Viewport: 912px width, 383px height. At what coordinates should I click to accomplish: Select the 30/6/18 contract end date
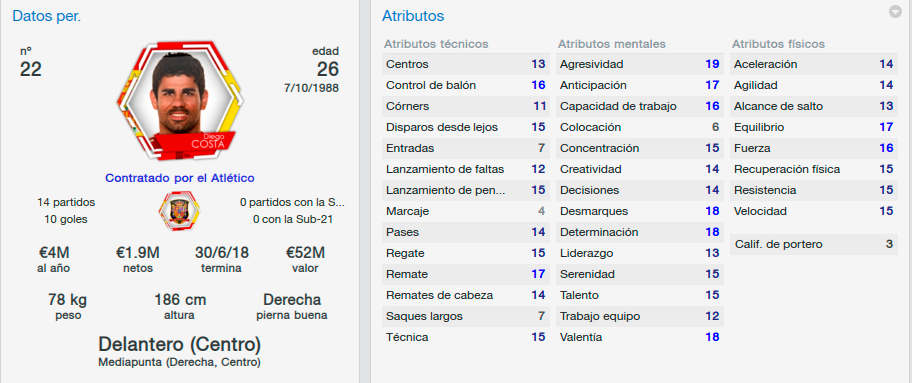click(x=221, y=253)
